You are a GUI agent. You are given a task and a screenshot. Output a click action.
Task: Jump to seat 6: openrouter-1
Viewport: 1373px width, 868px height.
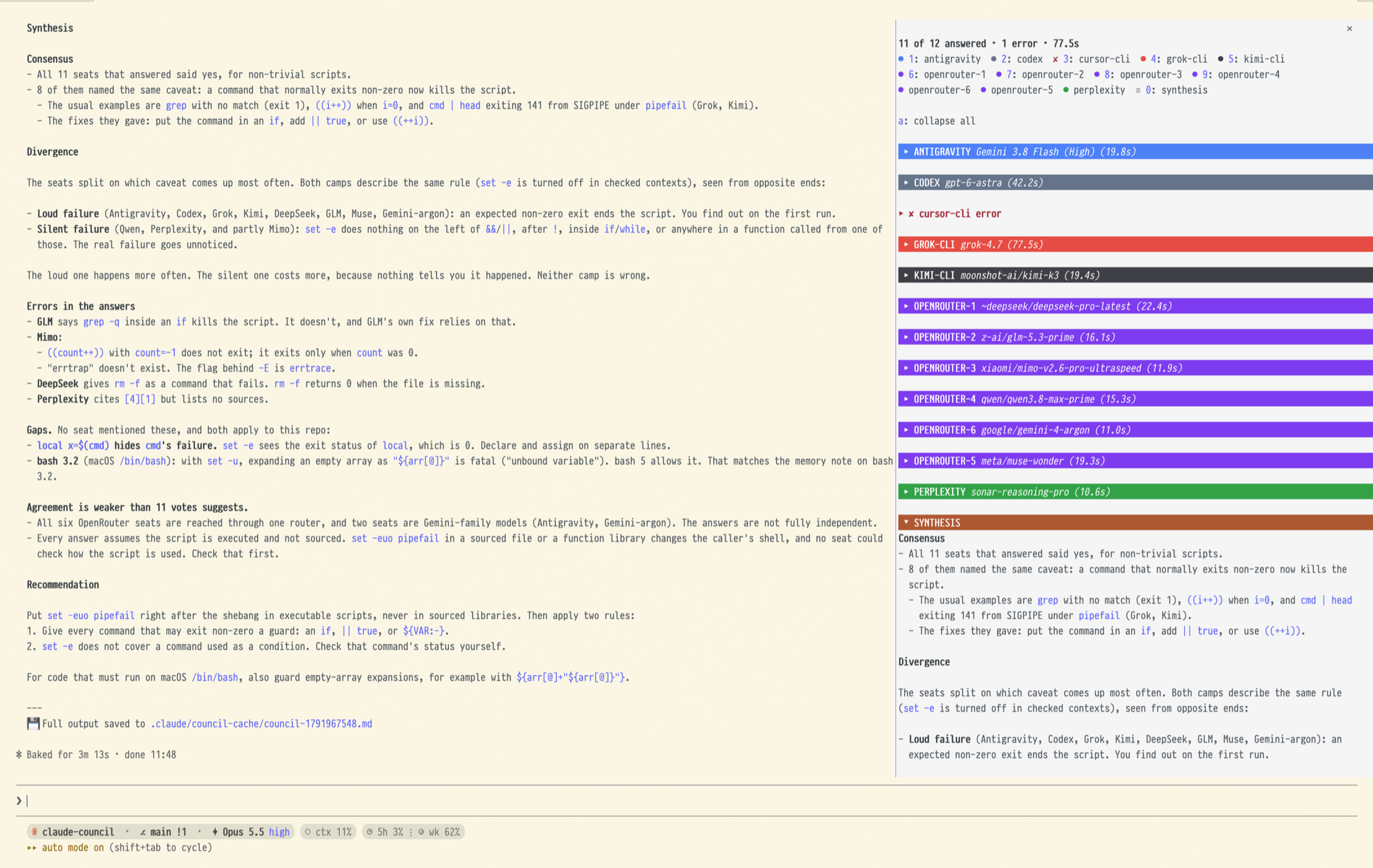pos(942,74)
